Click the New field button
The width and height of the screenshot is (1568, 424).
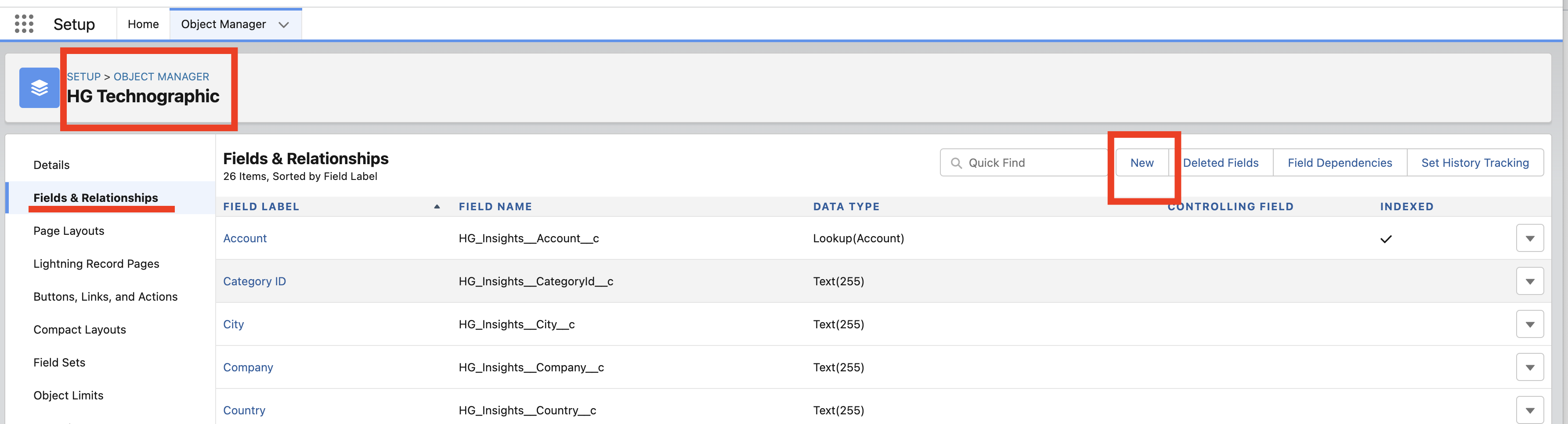(1142, 162)
